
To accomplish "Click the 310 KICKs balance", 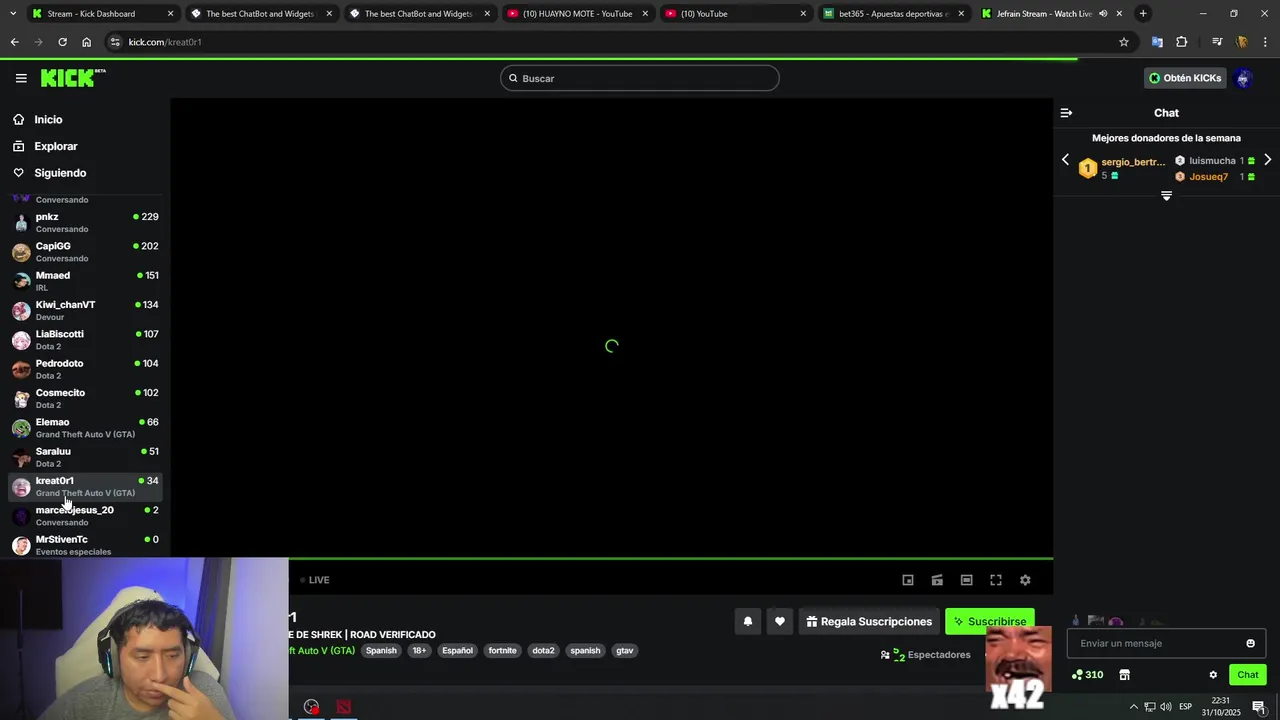I will pos(1087,675).
